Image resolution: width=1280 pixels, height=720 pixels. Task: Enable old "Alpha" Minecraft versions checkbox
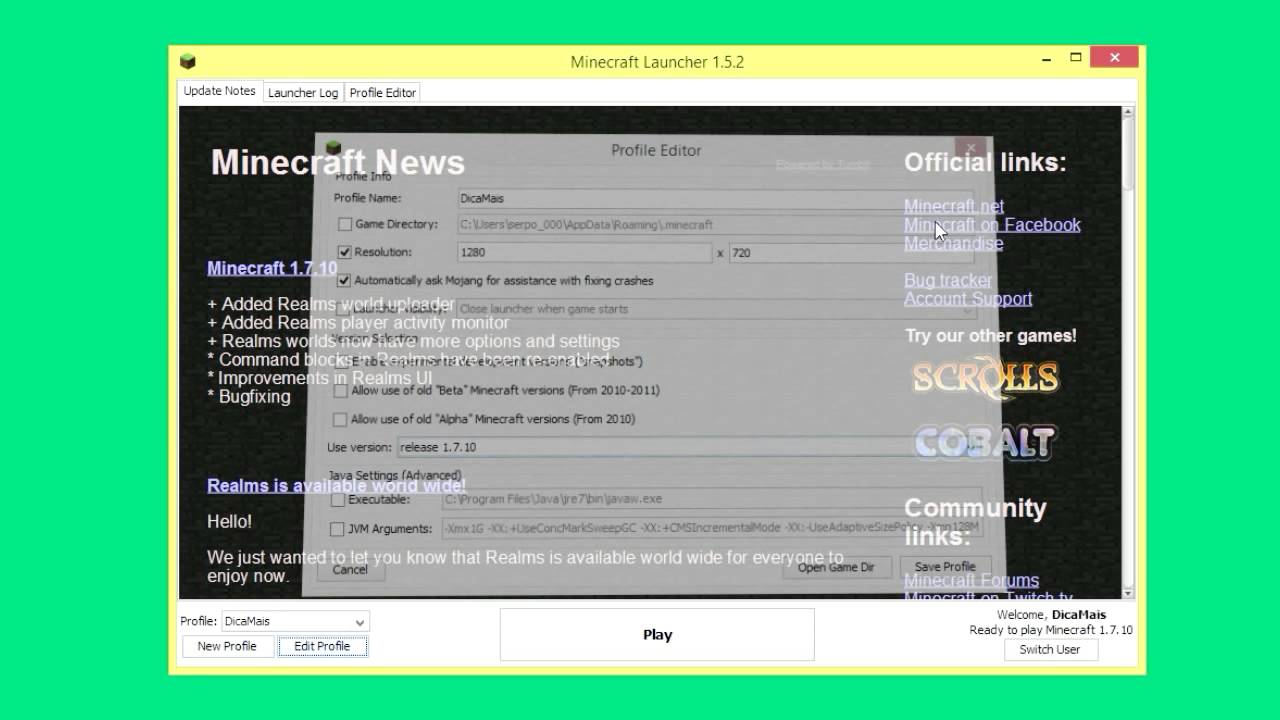pyautogui.click(x=340, y=420)
